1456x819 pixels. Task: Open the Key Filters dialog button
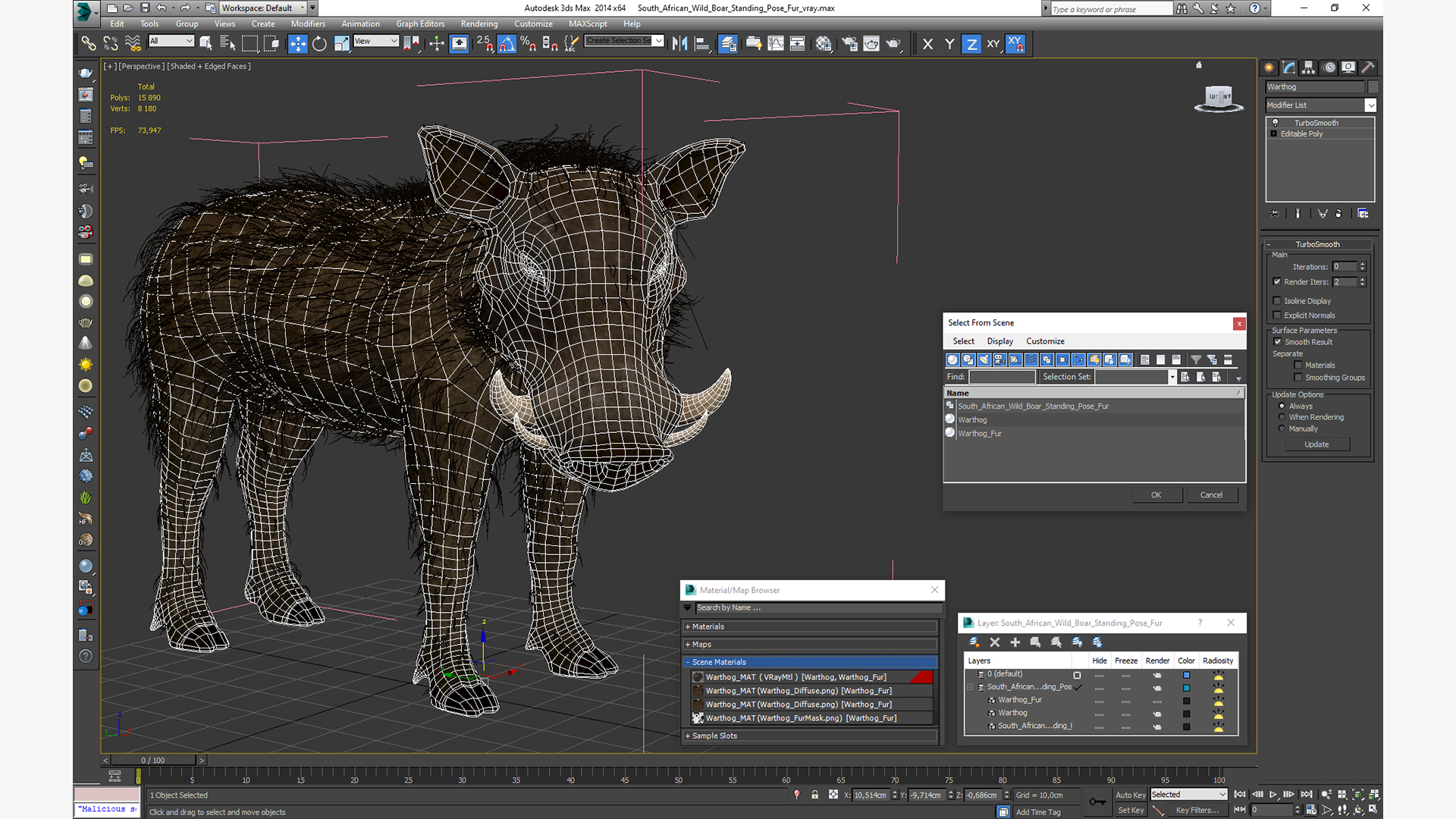[x=1197, y=810]
